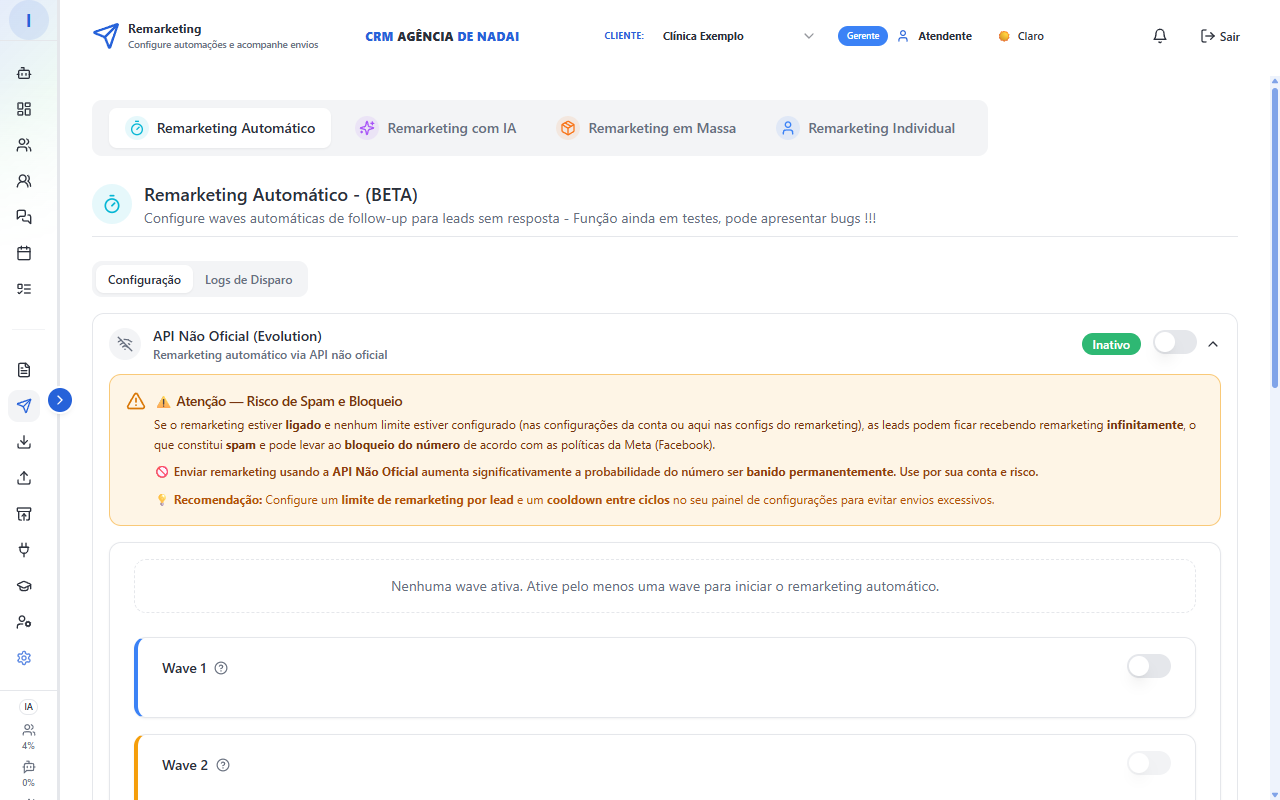Click the warning triangle in the alert box
This screenshot has height=800, width=1280.
(x=136, y=401)
